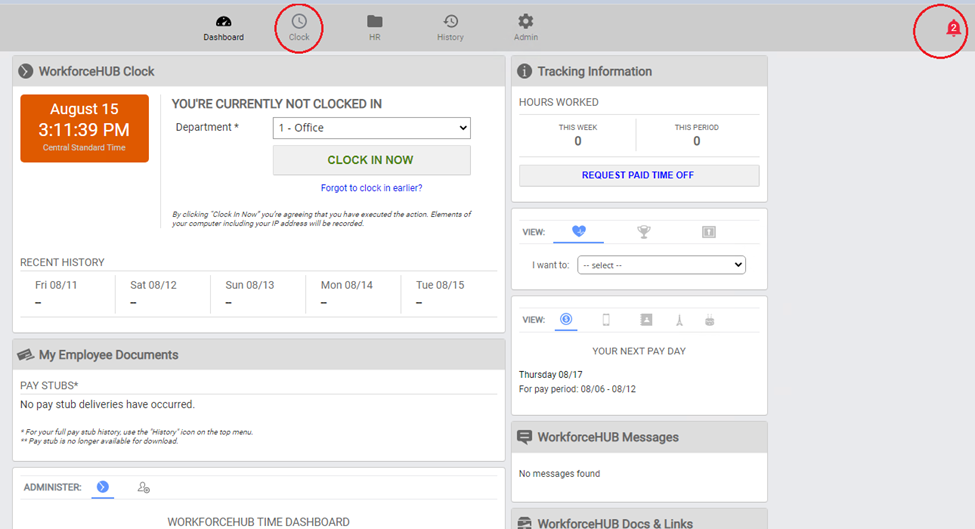This screenshot has height=529, width=975.
Task: Click the Tracking Information info icon
Action: click(x=524, y=71)
